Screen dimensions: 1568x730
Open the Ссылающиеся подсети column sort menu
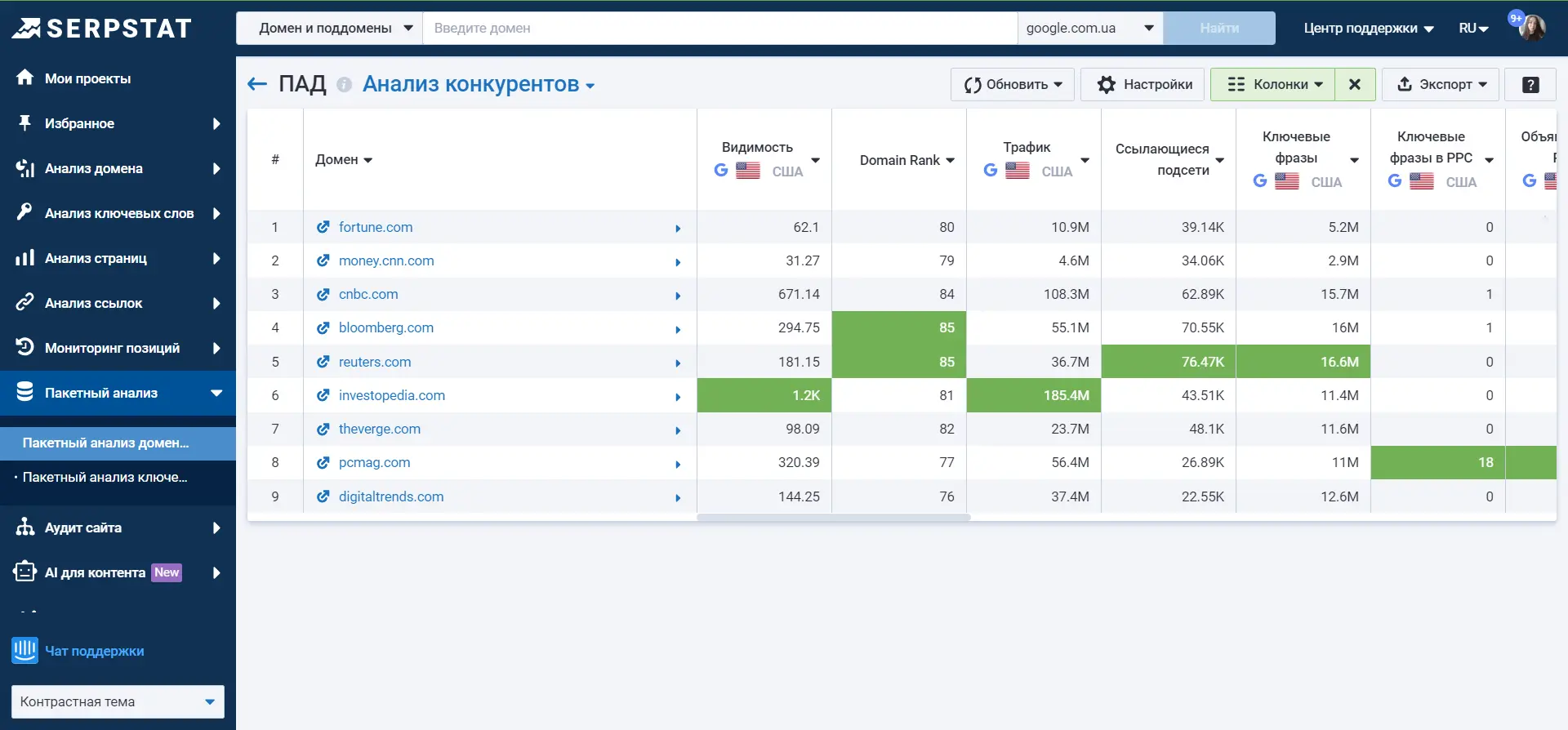coord(1220,160)
